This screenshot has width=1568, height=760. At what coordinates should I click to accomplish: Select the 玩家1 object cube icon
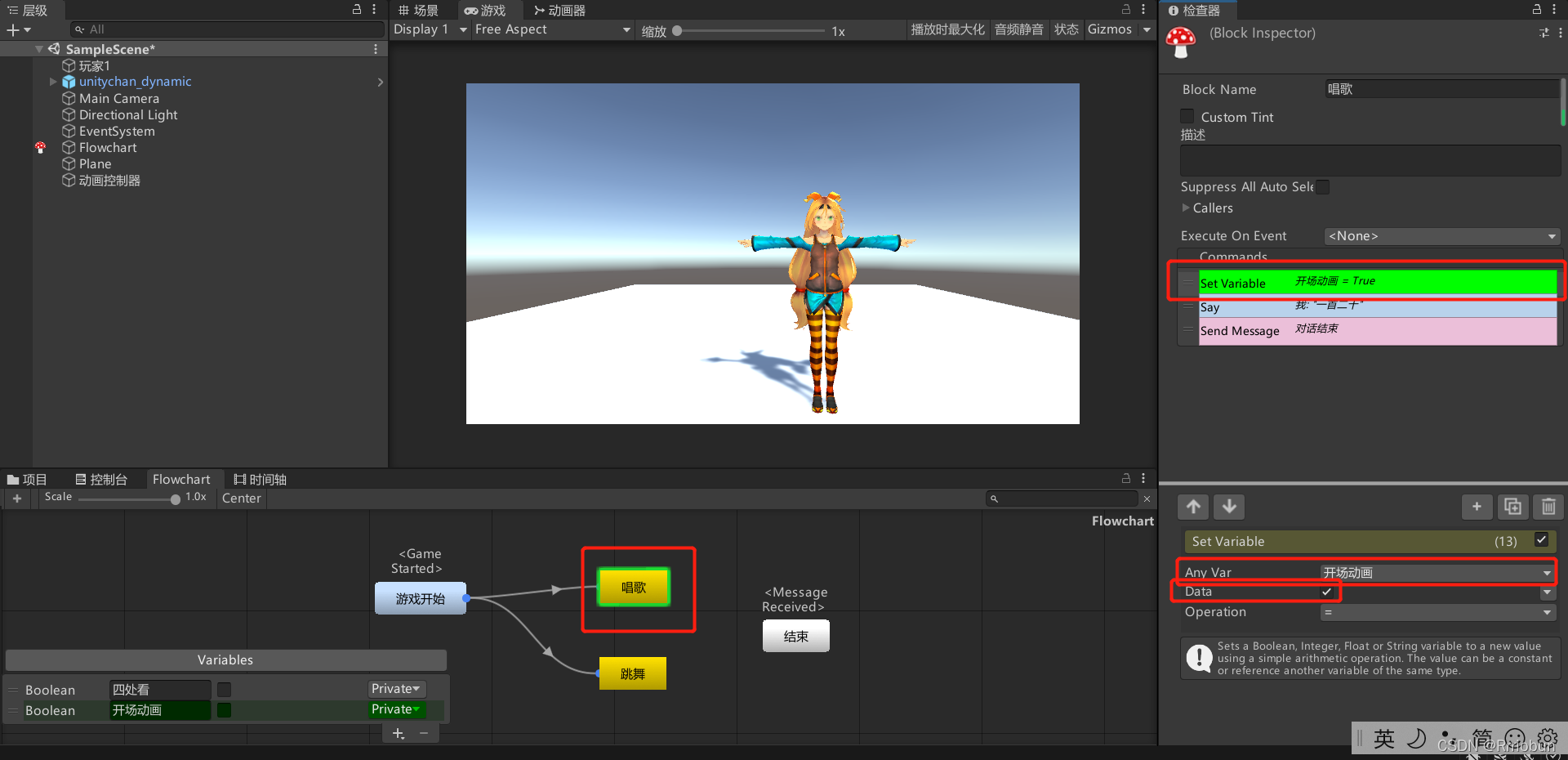coord(69,65)
